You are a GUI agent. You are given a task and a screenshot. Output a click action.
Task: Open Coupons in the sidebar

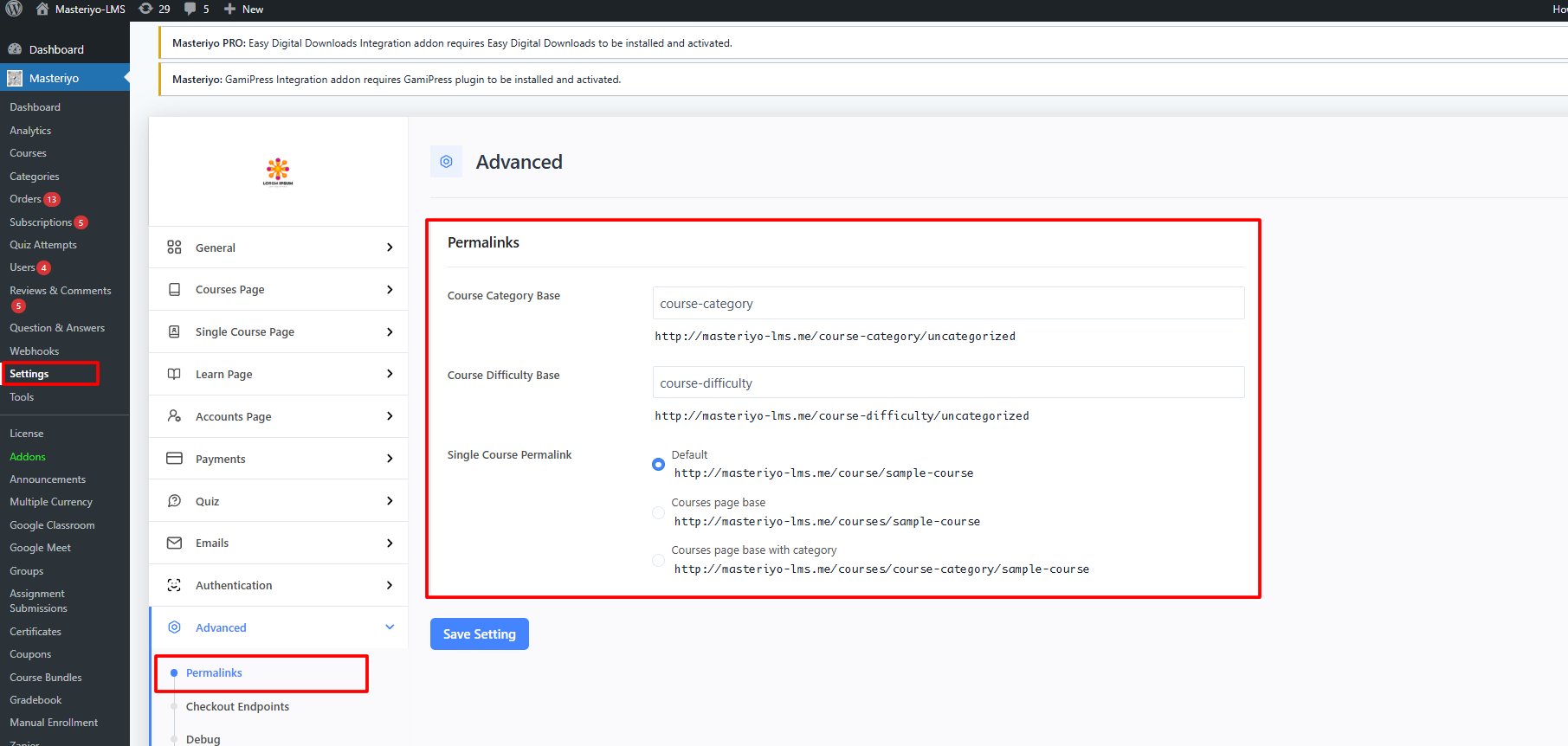(30, 654)
